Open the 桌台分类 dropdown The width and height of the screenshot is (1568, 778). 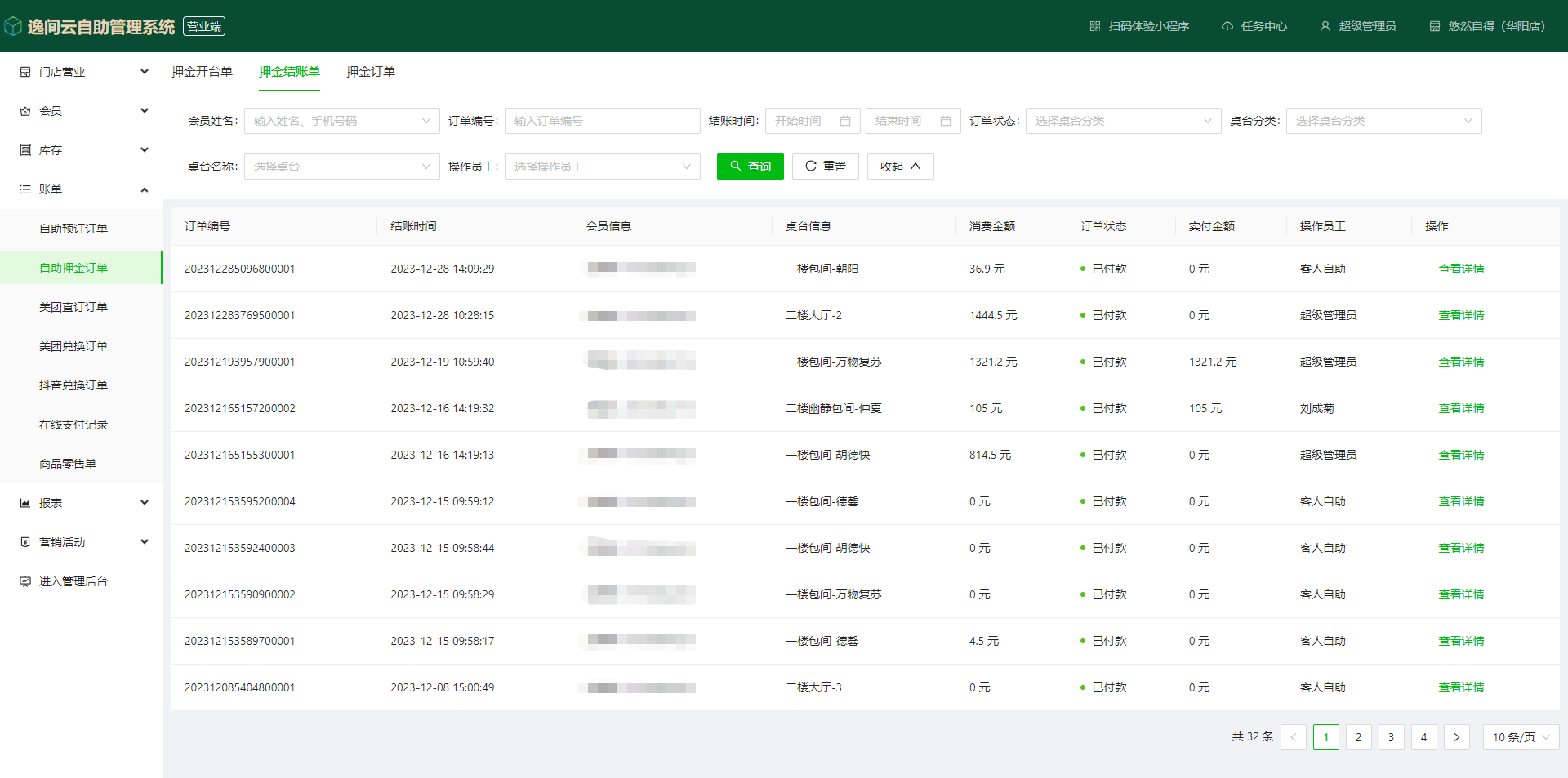(x=1384, y=121)
